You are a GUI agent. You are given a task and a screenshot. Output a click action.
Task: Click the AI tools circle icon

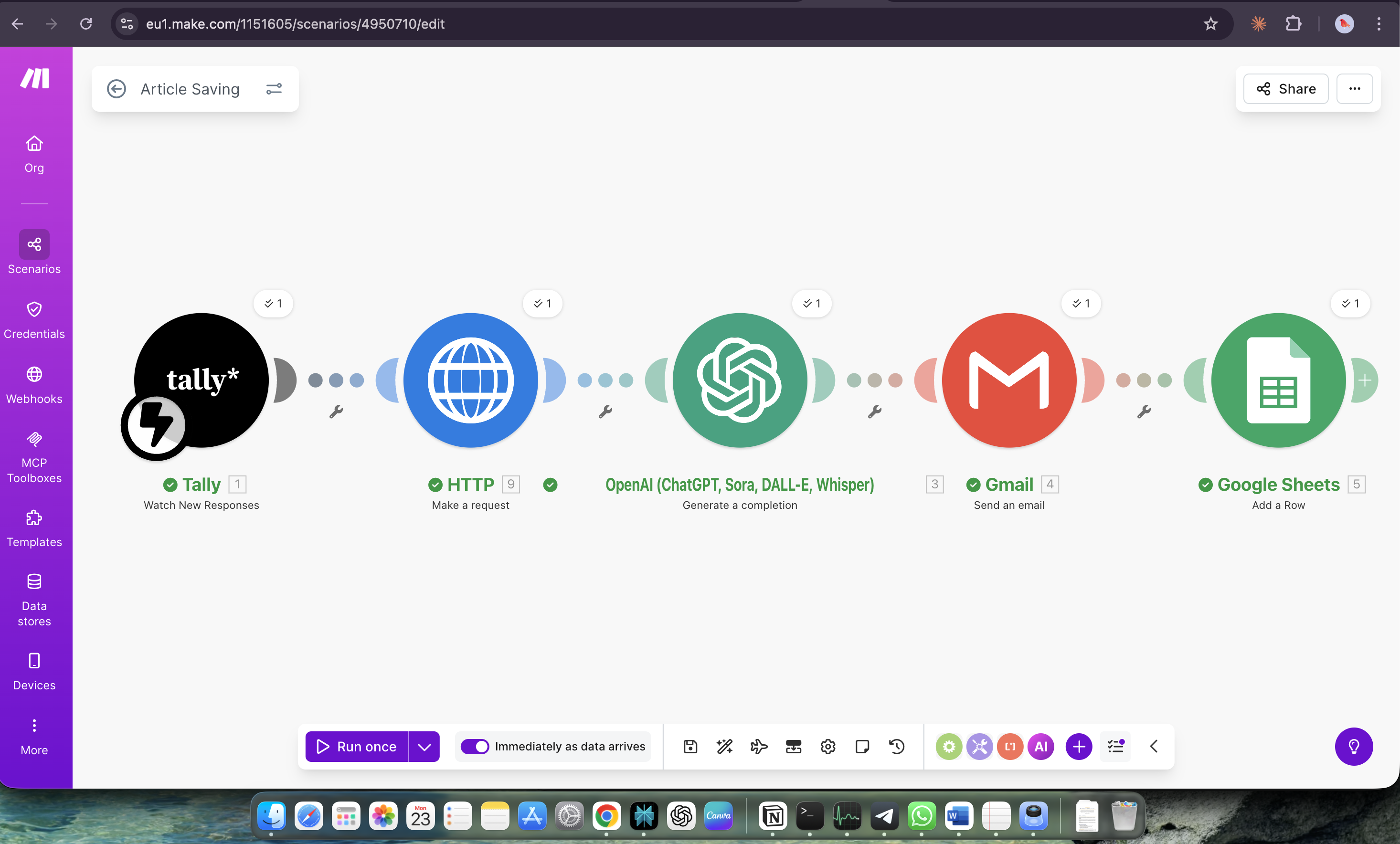tap(1040, 746)
